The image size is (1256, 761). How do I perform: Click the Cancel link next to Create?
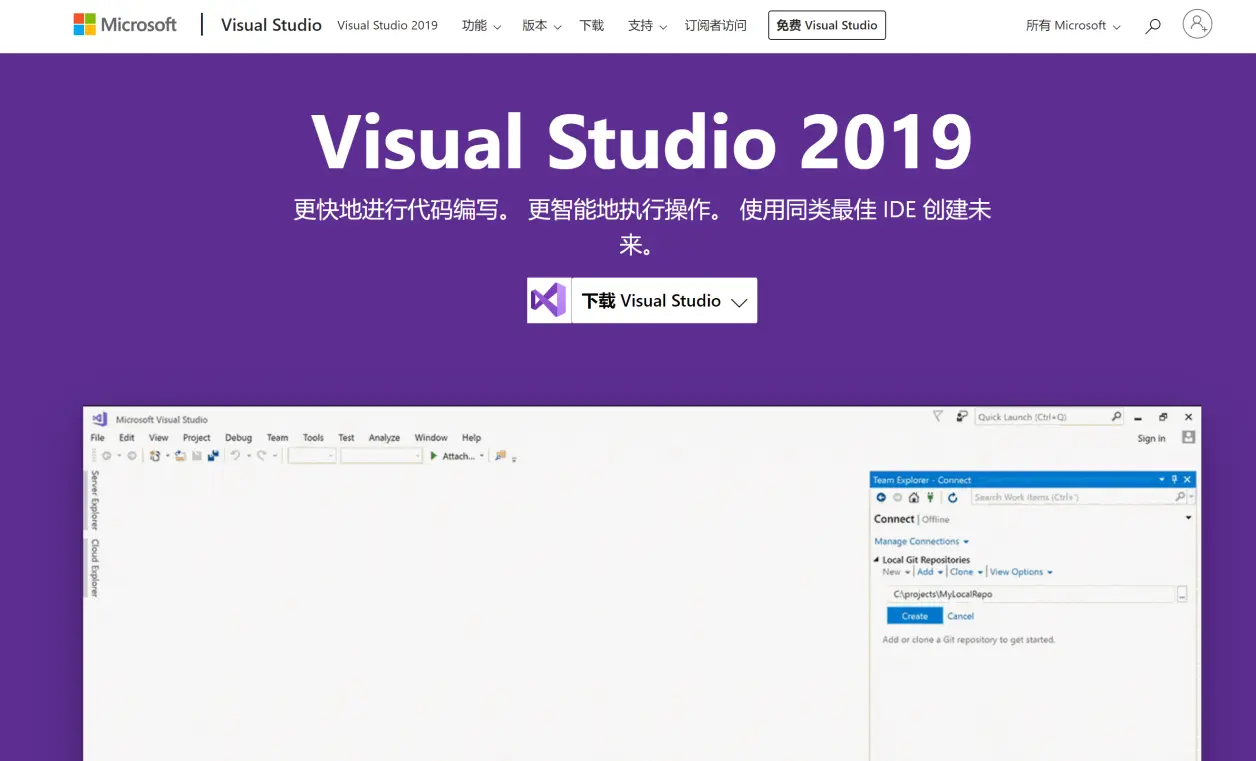[x=960, y=616]
